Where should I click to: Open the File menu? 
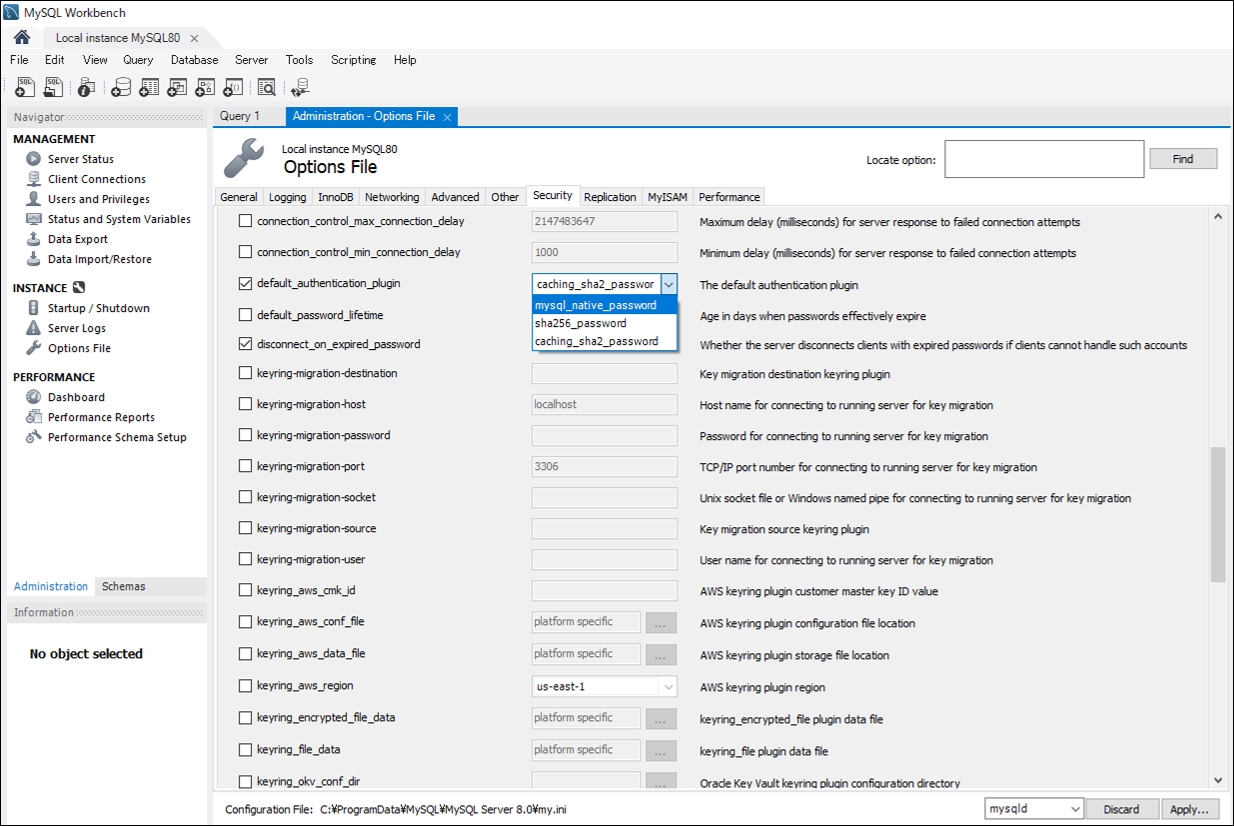click(19, 60)
